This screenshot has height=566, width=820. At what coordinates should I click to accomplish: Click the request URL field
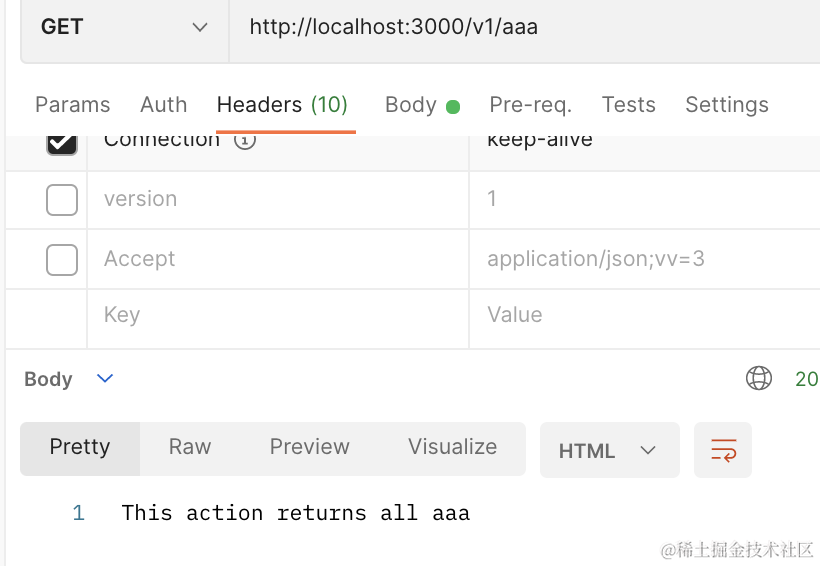[520, 28]
